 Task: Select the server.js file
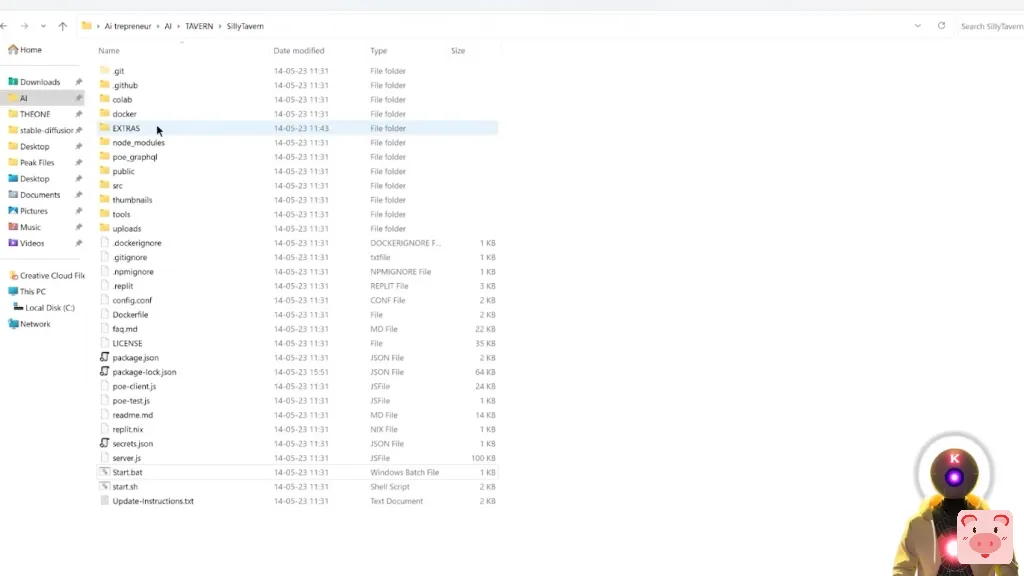click(126, 458)
